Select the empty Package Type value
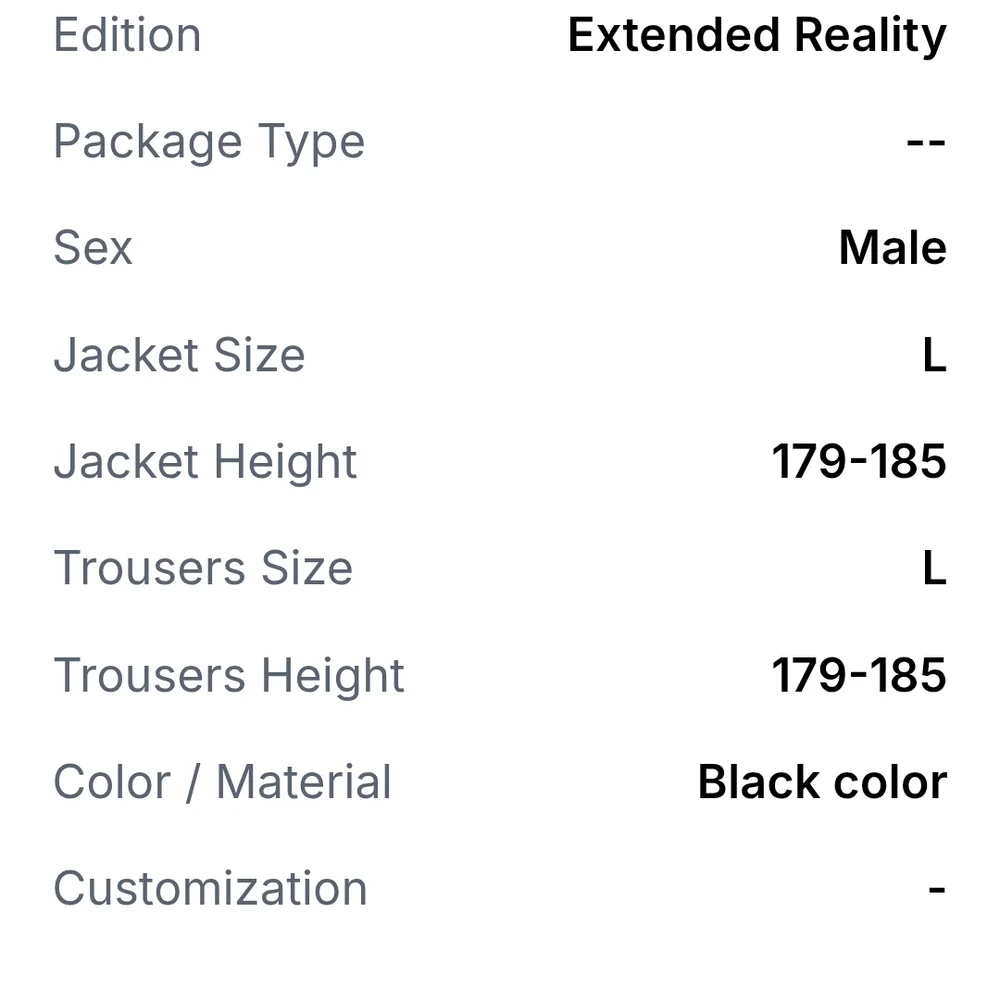1000x1000 pixels. 926,142
